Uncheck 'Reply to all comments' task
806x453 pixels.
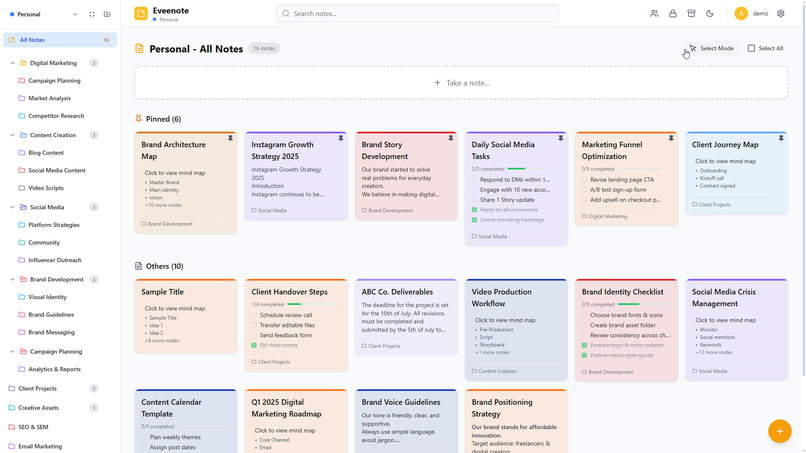(474, 210)
